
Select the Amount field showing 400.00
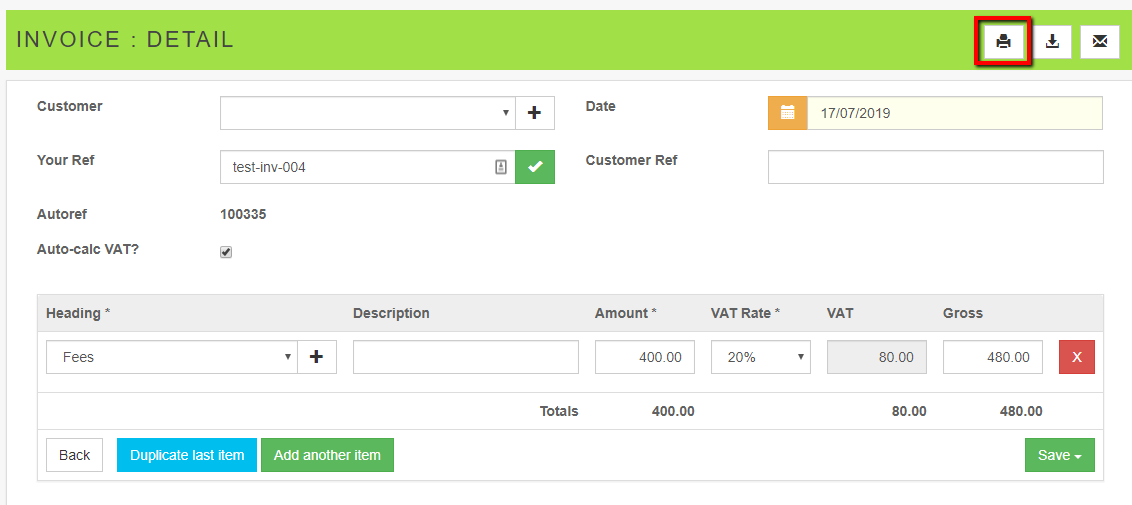click(644, 357)
